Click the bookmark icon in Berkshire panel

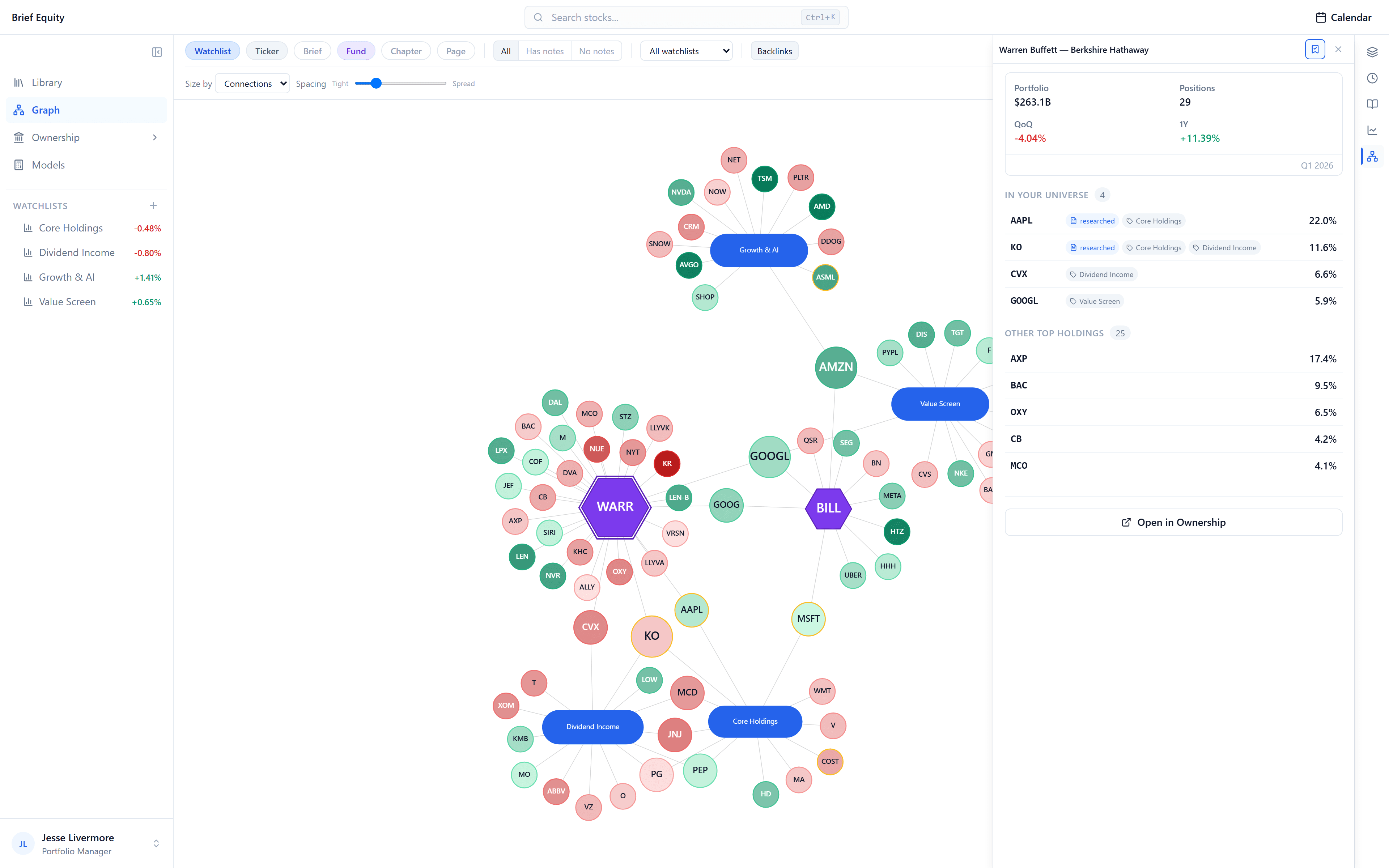pos(1315,50)
